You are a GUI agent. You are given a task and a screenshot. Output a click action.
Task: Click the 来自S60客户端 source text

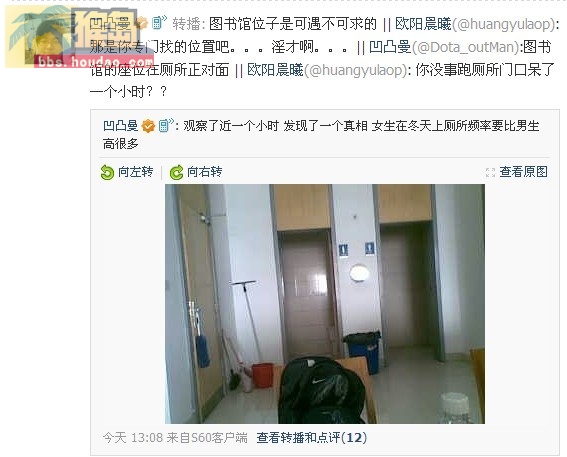point(207,438)
